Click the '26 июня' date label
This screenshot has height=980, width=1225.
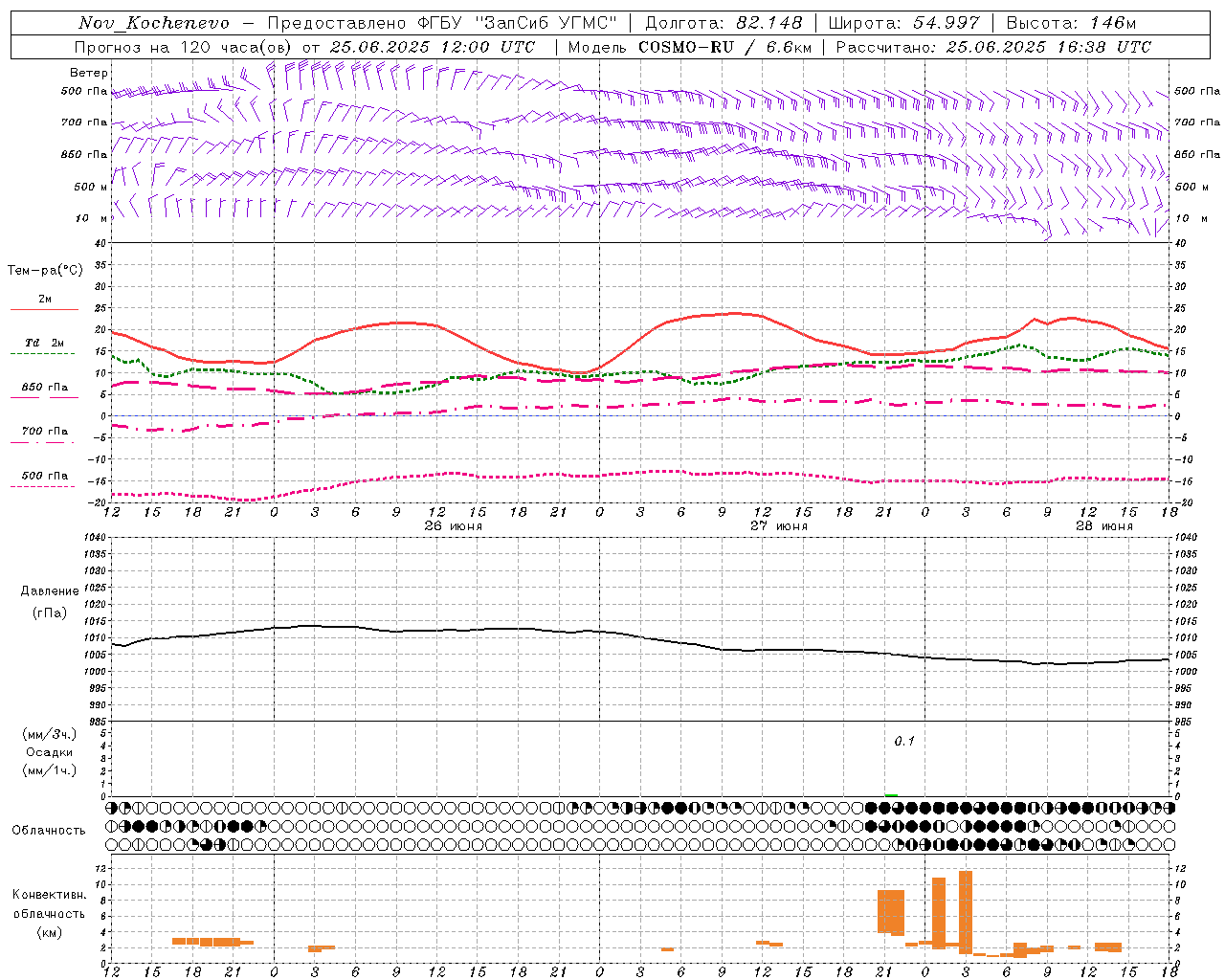pyautogui.click(x=454, y=526)
